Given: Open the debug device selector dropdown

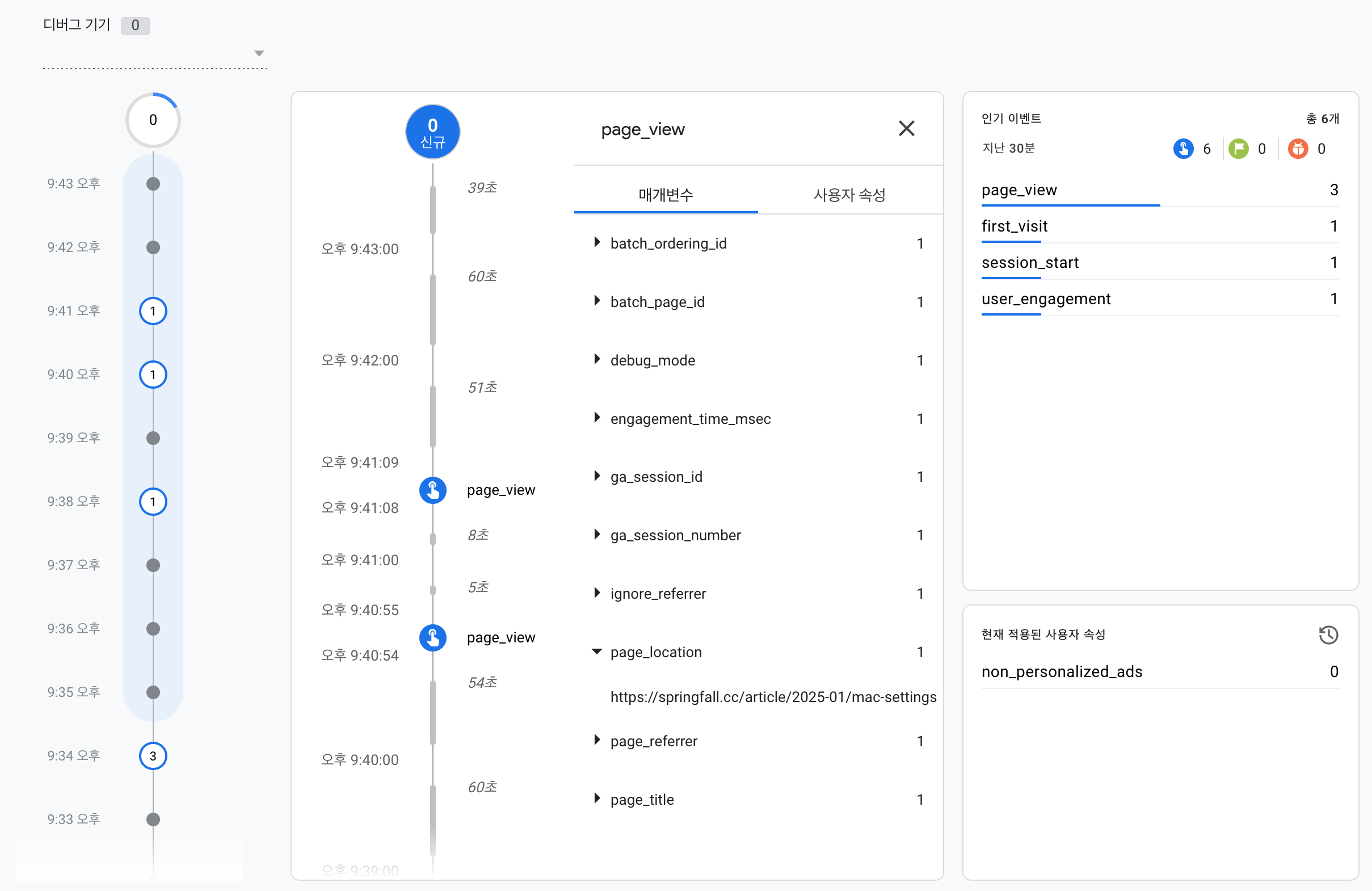Looking at the screenshot, I should tap(259, 52).
